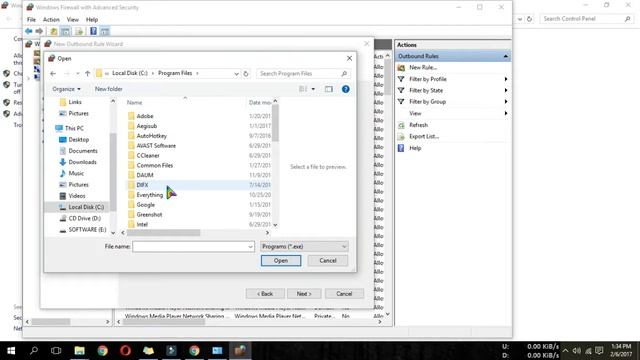Click the taskbar search icon
640x360 pixels.
(x=34, y=350)
